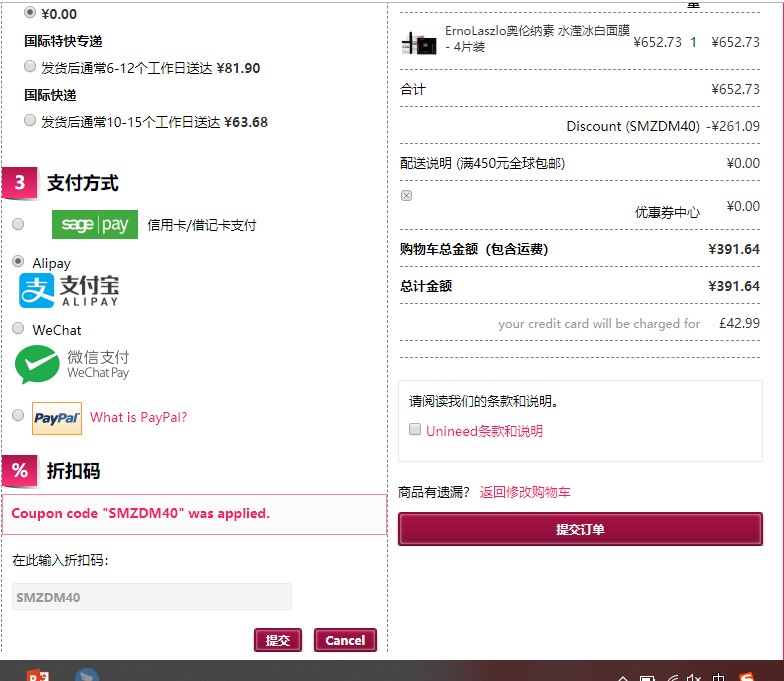Viewport: 784px width, 681px height.
Task: Click the green WeChat Pay logo
Action: [72, 364]
